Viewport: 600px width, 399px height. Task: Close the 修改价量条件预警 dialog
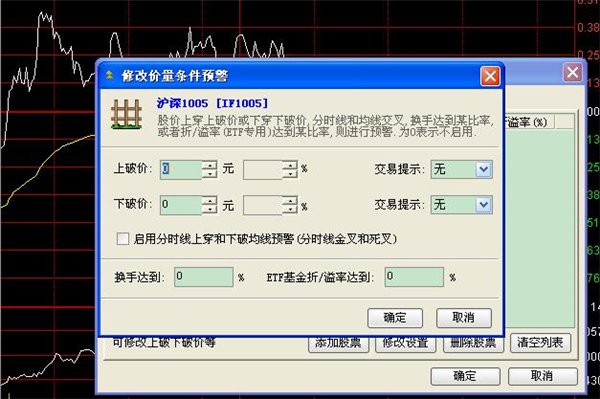(490, 76)
